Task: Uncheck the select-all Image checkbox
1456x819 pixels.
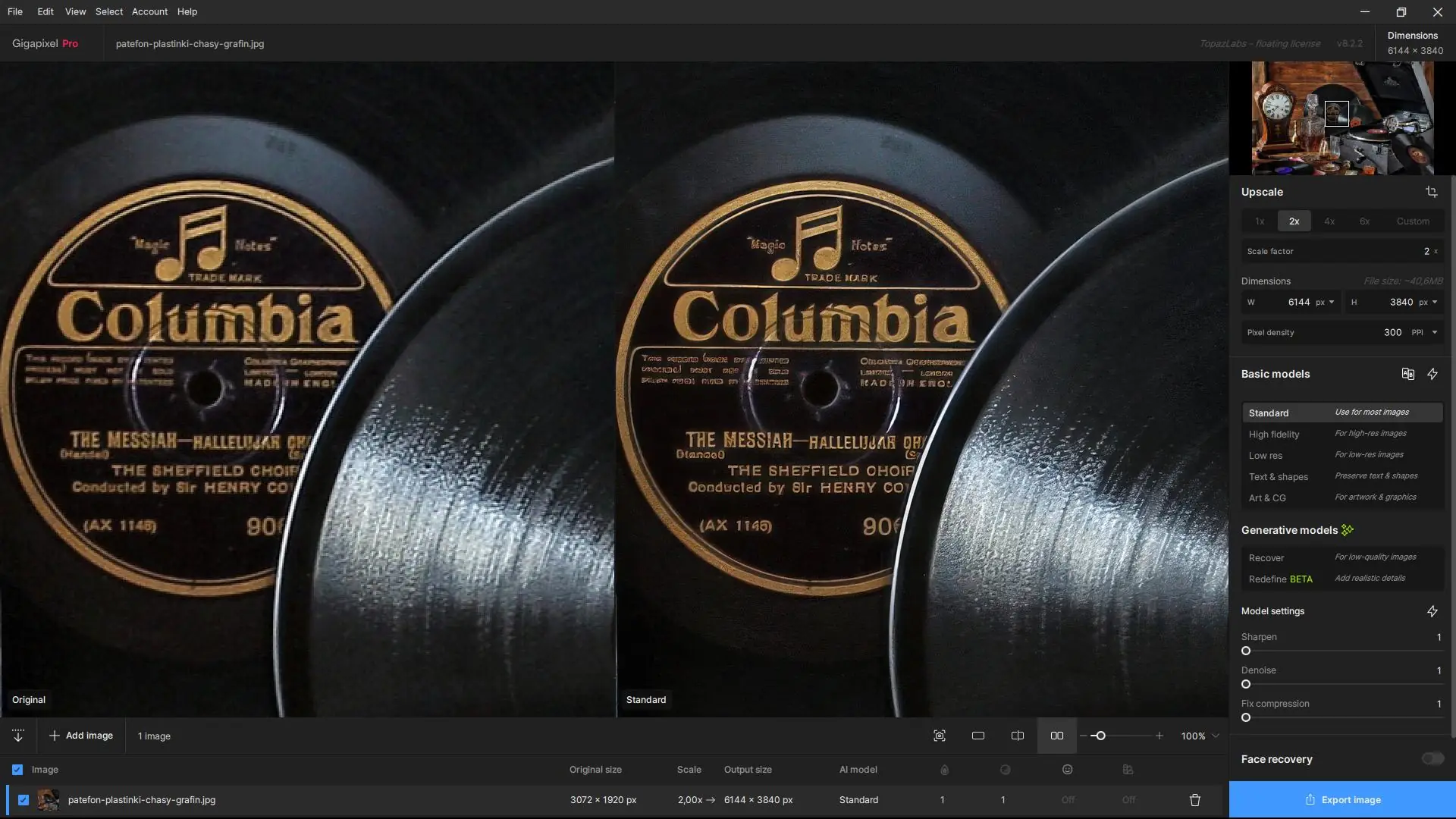Action: [x=17, y=770]
